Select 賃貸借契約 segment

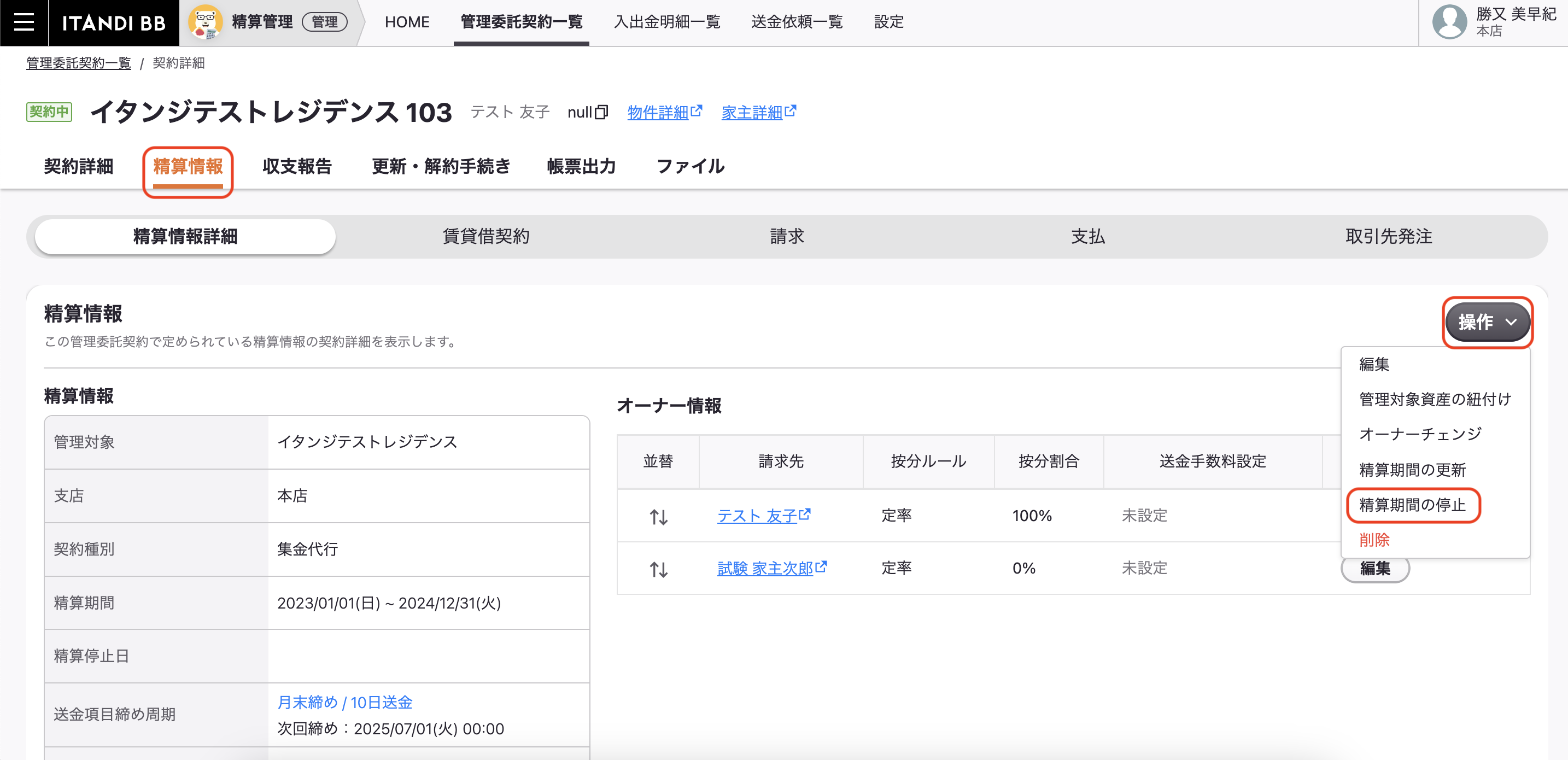[485, 236]
